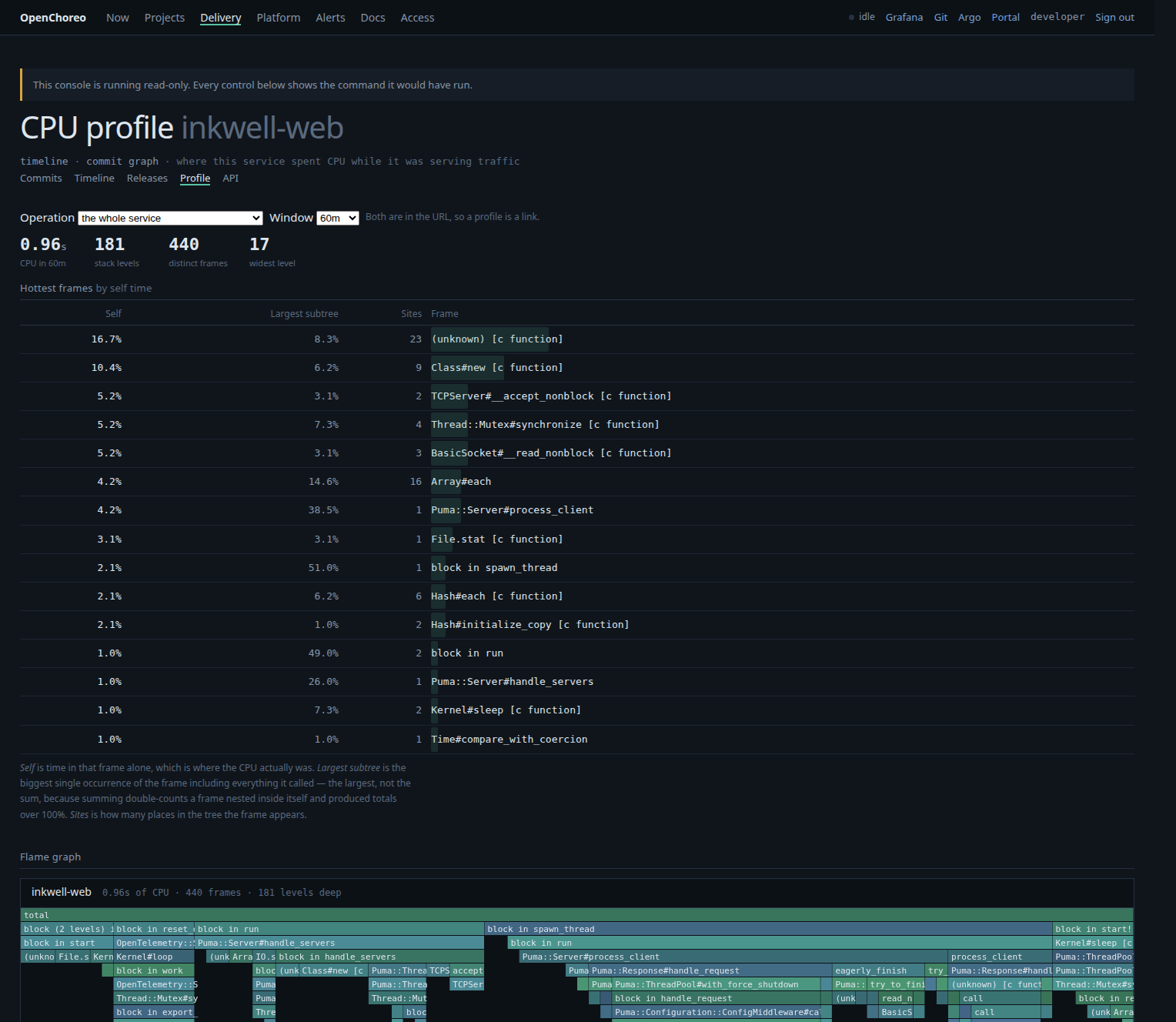The height and width of the screenshot is (1022, 1176).
Task: Click the 440 distinct frames stat
Action: (198, 252)
